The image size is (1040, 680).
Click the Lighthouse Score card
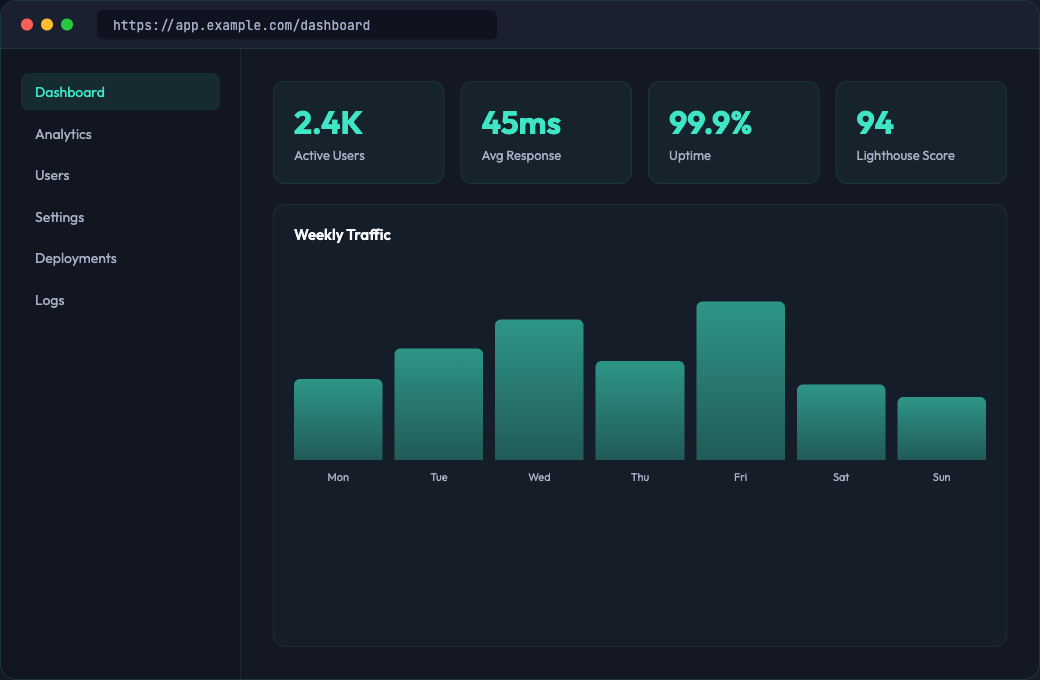[x=920, y=132]
